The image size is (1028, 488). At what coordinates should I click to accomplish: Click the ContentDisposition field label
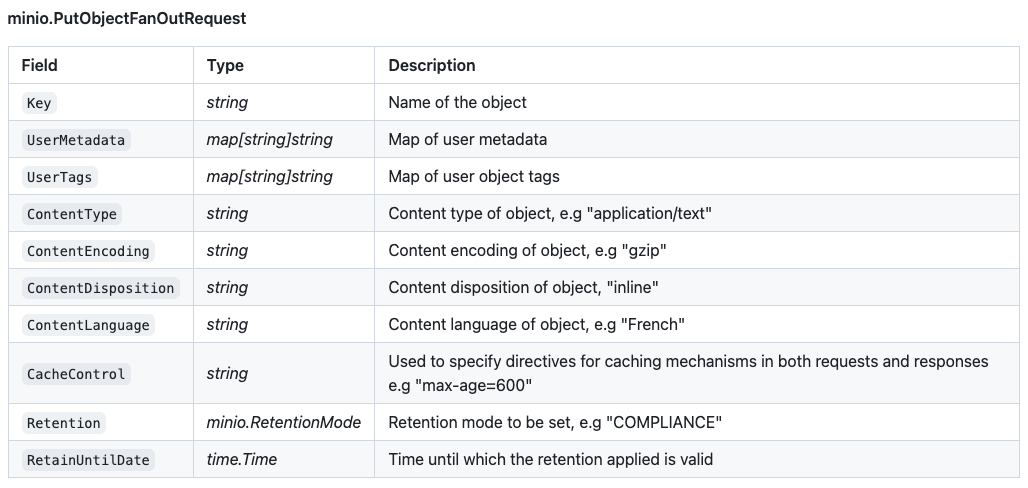coord(100,288)
